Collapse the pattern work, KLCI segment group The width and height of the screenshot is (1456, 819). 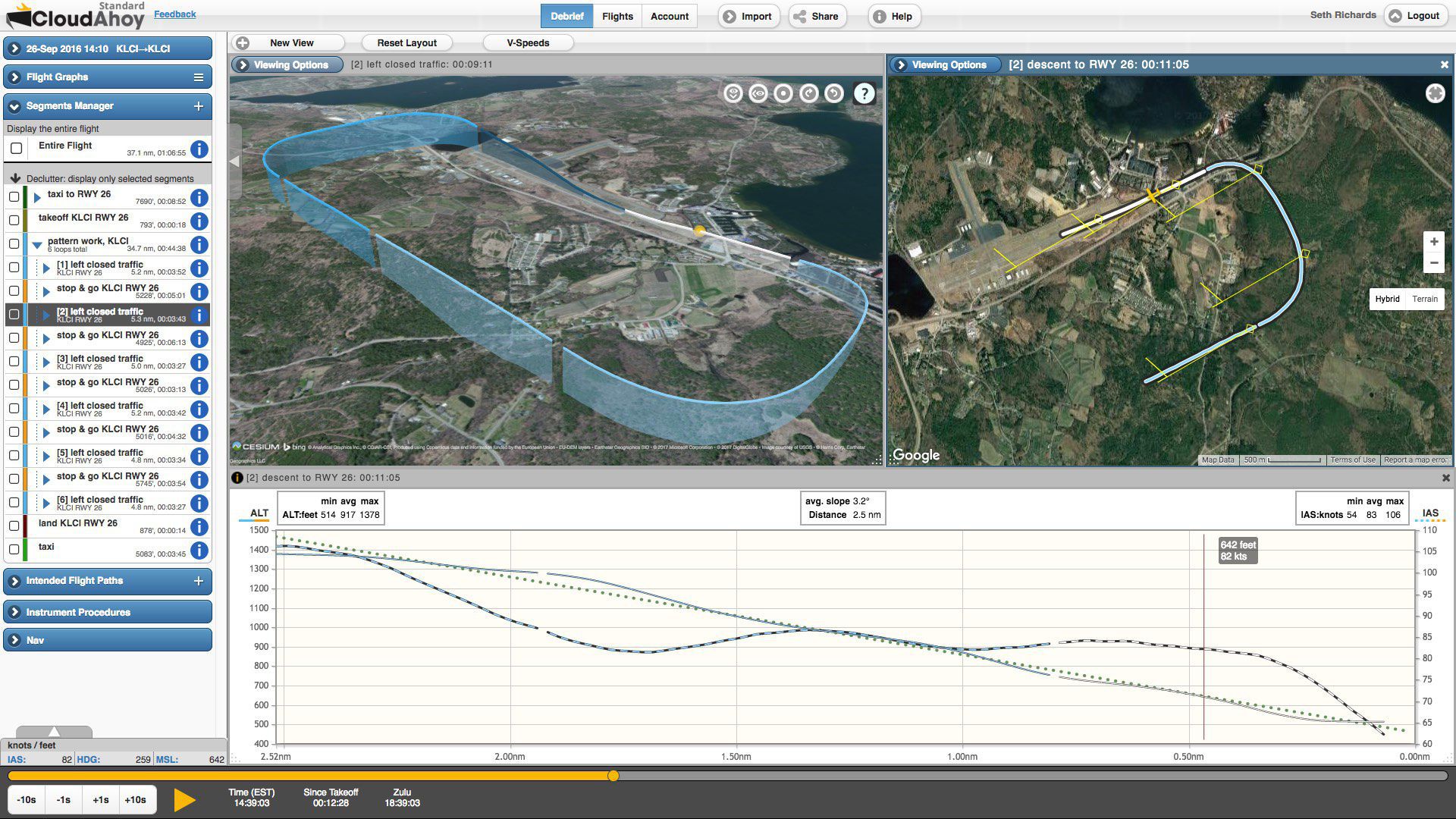pyautogui.click(x=36, y=244)
